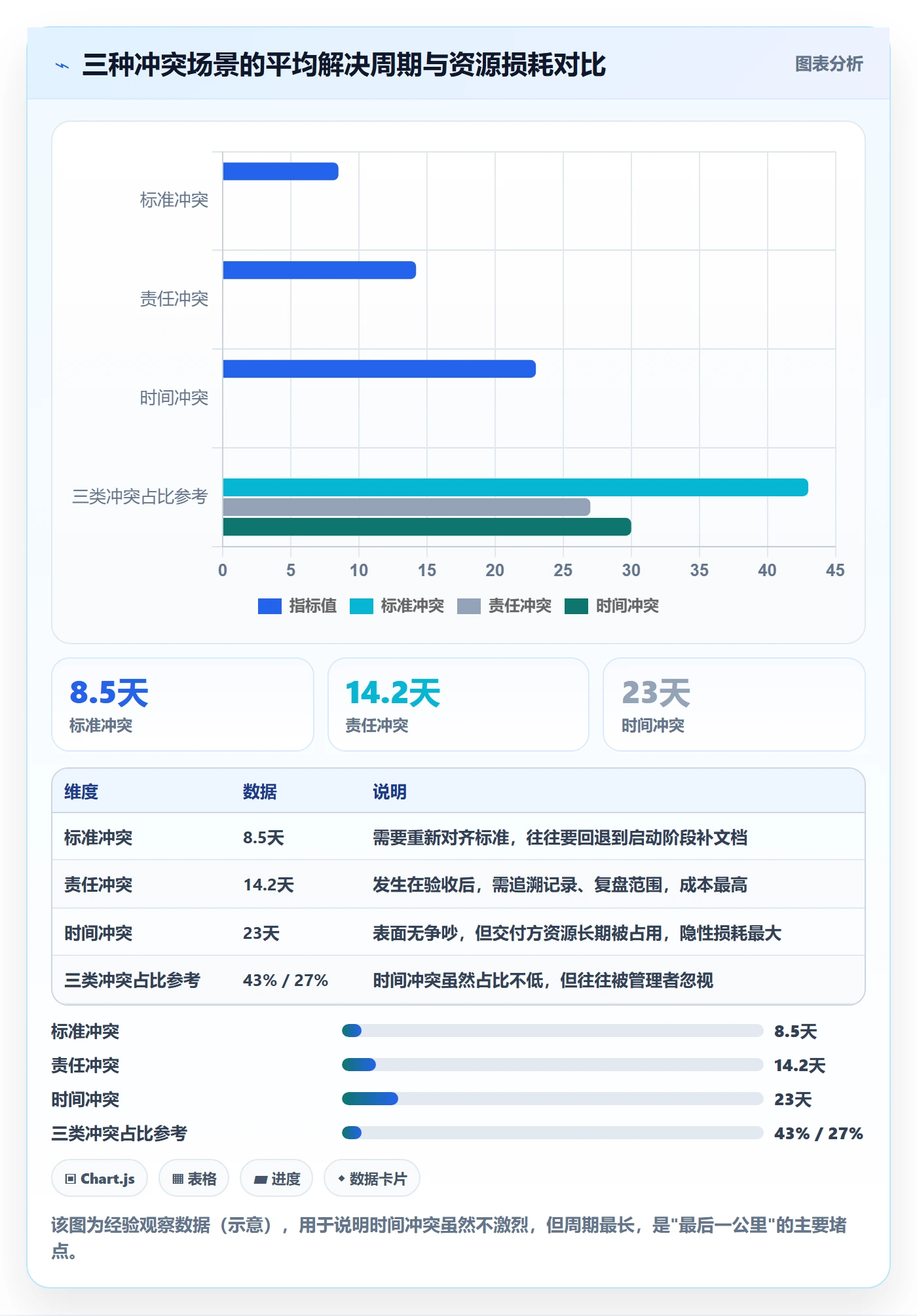
Task: Toggle the cyan 标准冲突 legend swatch
Action: point(362,606)
